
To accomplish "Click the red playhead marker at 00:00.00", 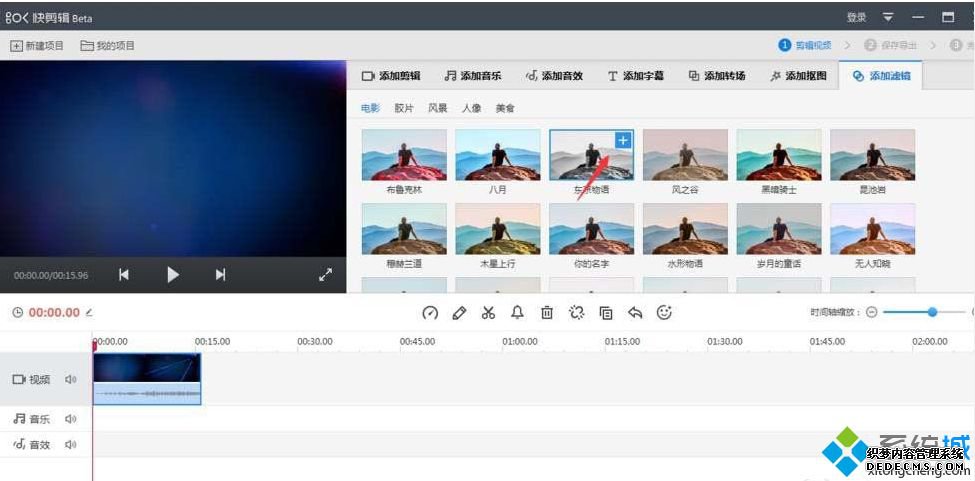I will click(95, 345).
